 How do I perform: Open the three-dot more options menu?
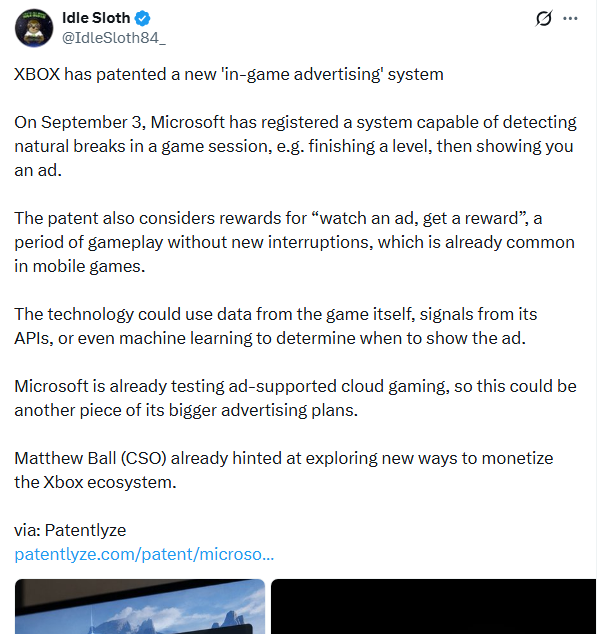click(x=570, y=18)
